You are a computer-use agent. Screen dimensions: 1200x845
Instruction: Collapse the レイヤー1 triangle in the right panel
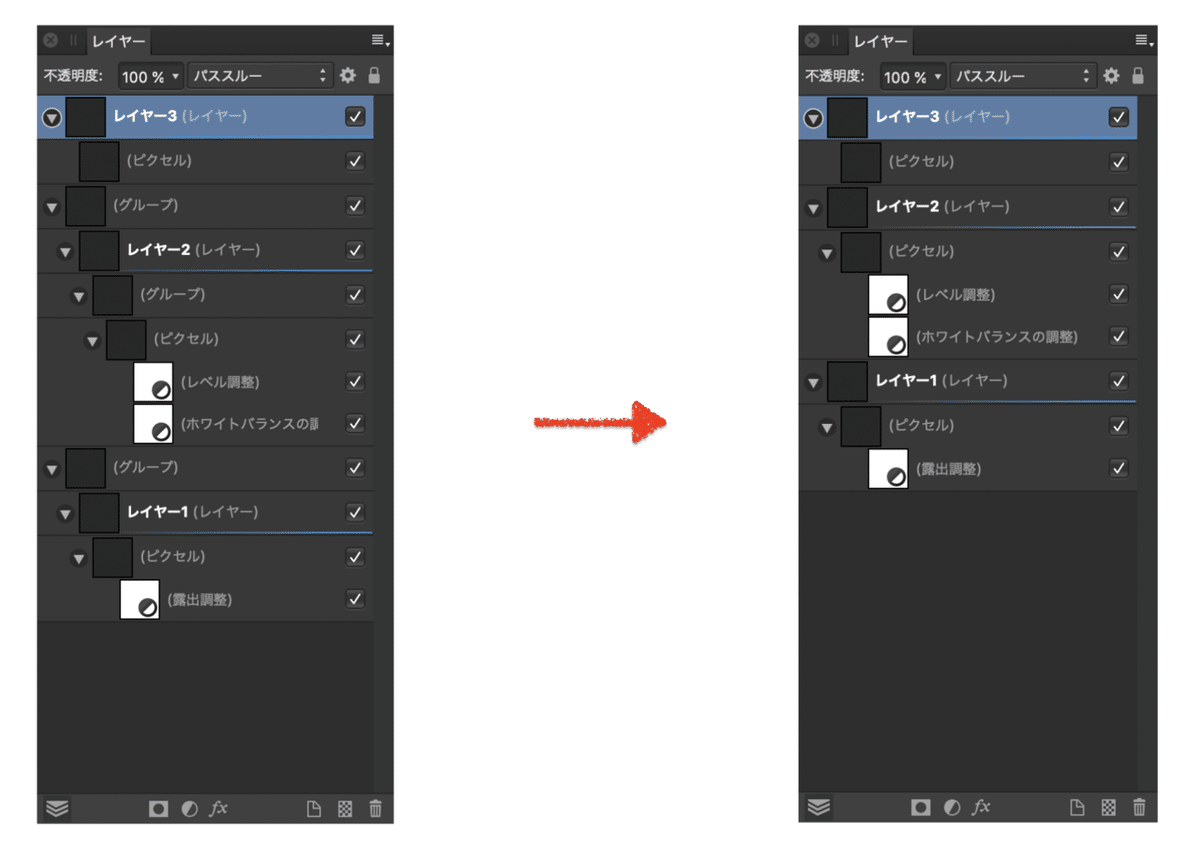814,382
